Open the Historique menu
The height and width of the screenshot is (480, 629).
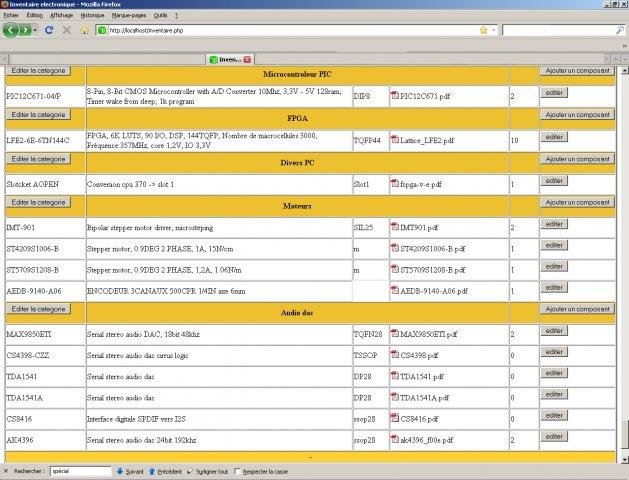[92, 15]
